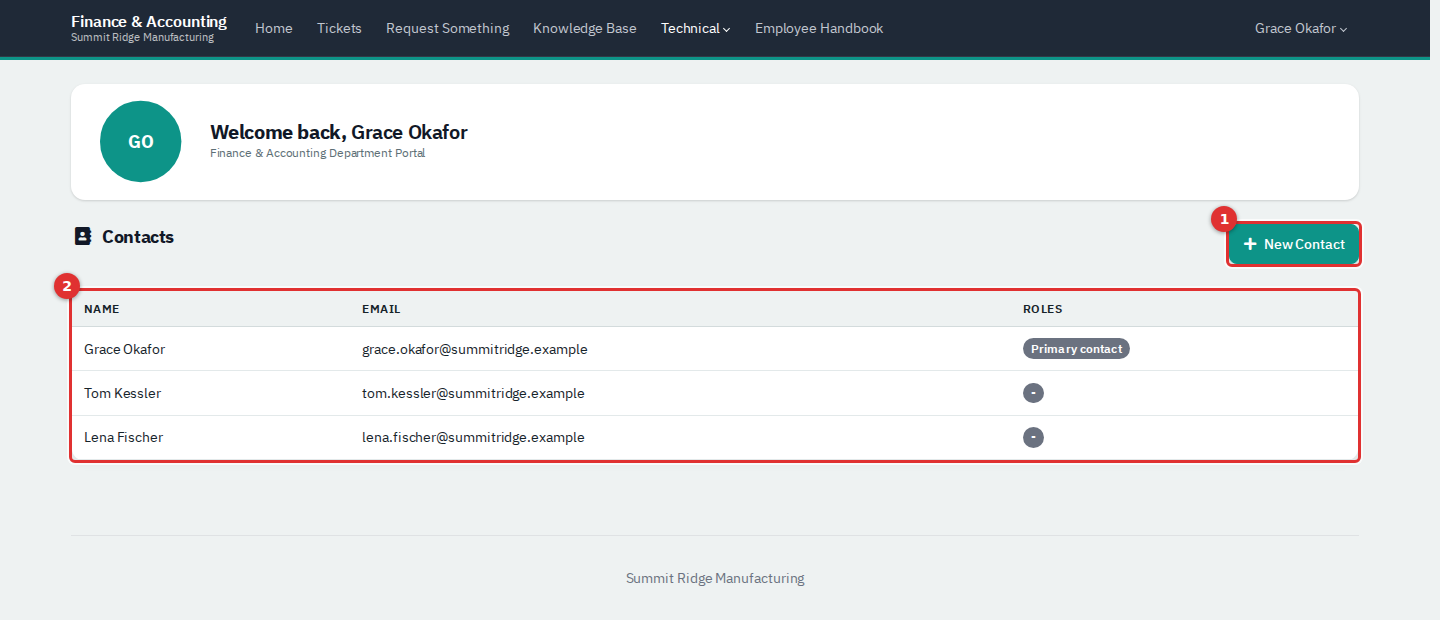Open the Employee Handbook link
The width and height of the screenshot is (1440, 620).
[x=819, y=28]
